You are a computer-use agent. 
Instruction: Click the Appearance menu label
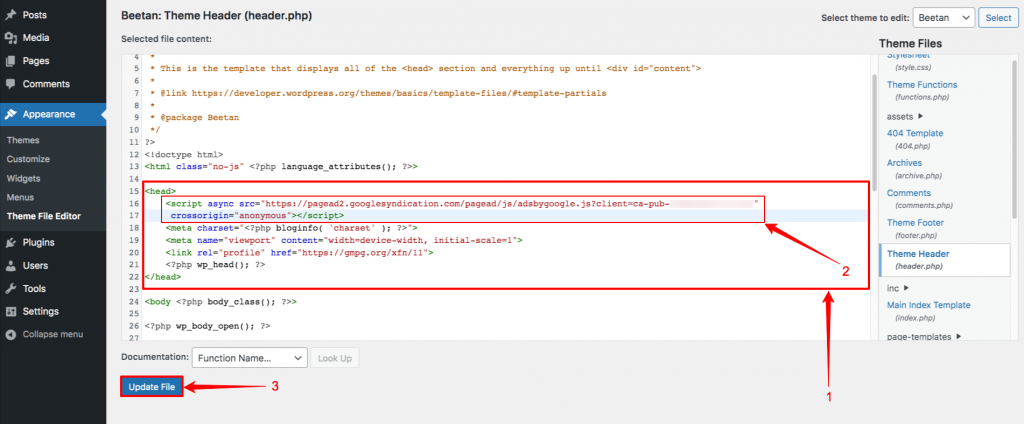pyautogui.click(x=48, y=114)
